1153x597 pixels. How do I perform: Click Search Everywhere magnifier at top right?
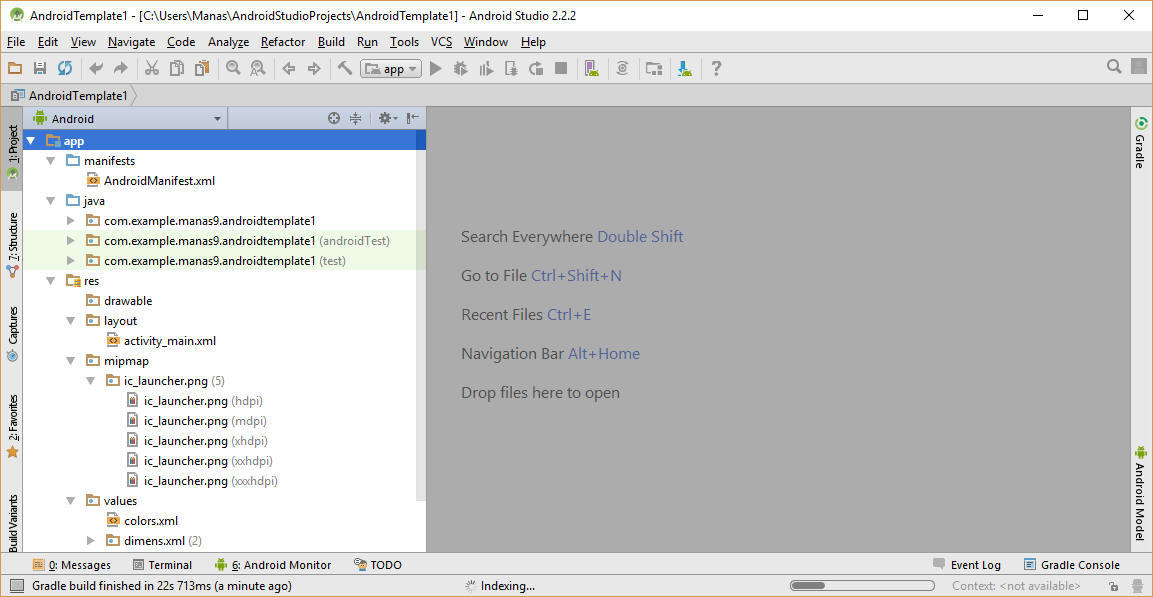click(1114, 67)
